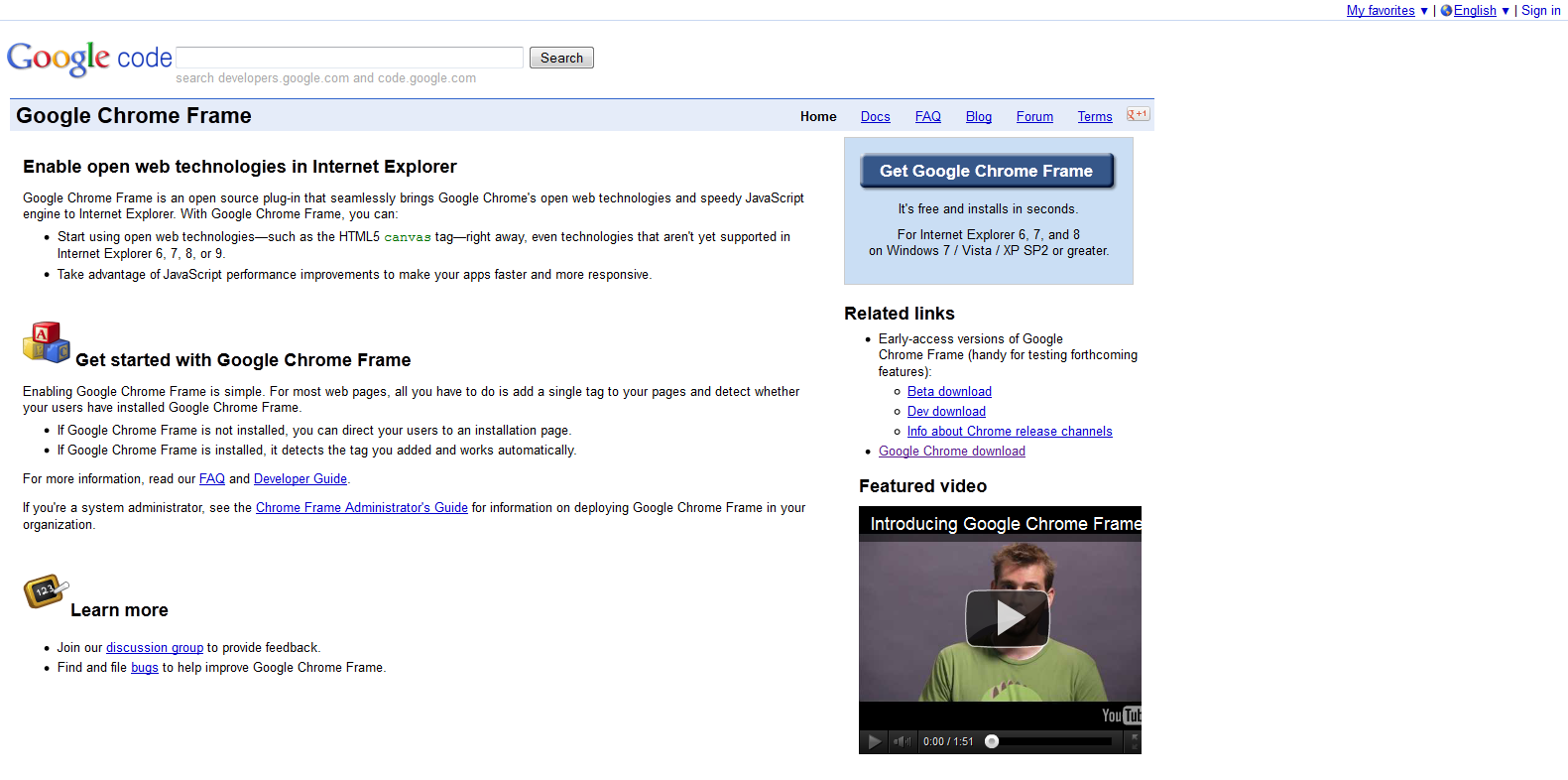This screenshot has height=780, width=1568.
Task: Select the Home tab
Action: (818, 116)
